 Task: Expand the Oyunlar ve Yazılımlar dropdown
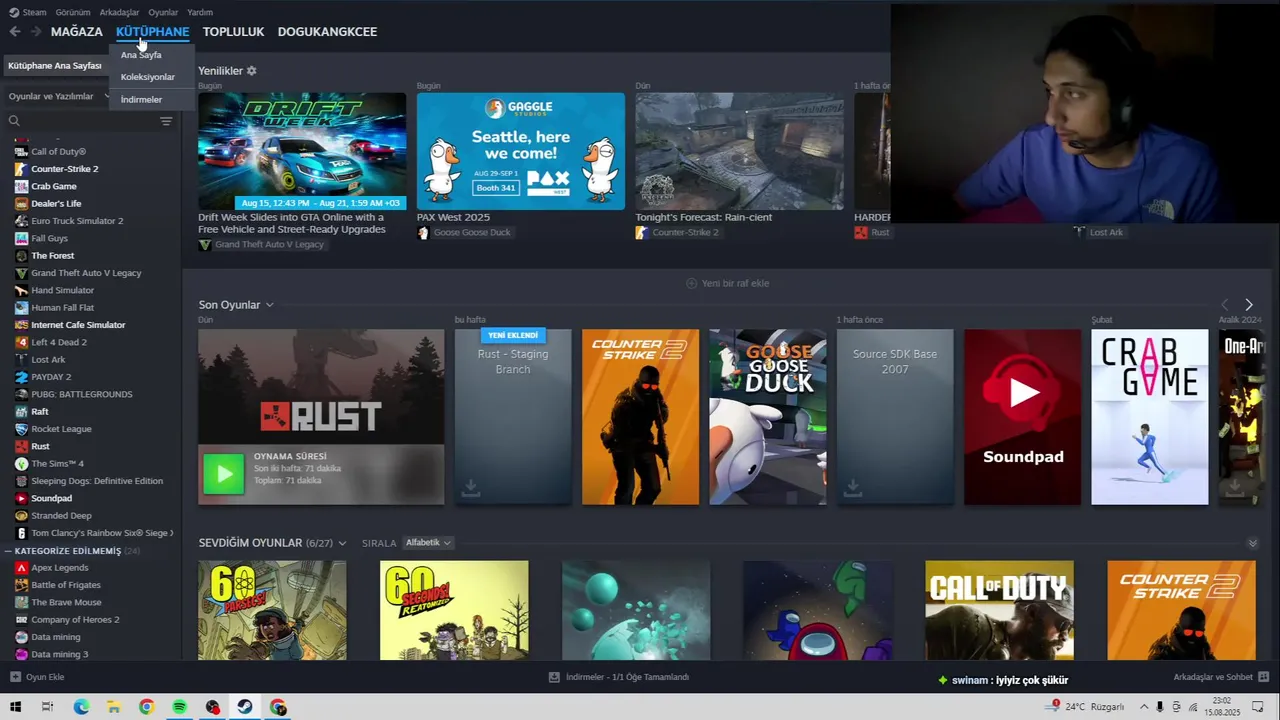(x=60, y=96)
